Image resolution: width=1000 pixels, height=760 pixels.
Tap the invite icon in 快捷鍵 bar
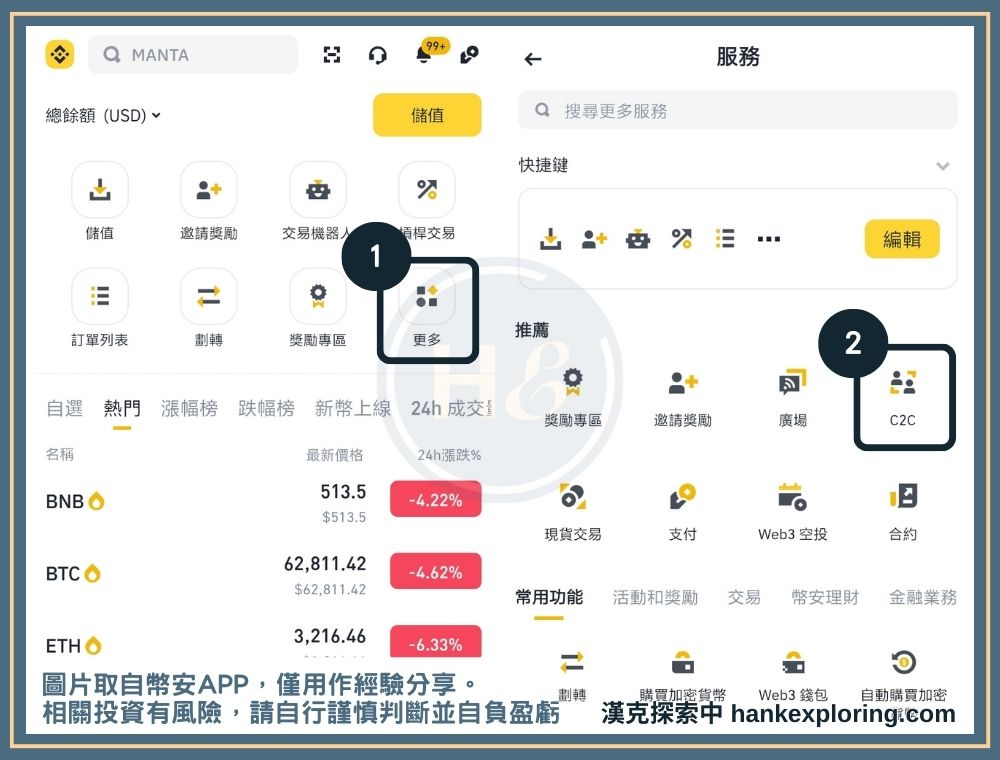click(x=594, y=239)
